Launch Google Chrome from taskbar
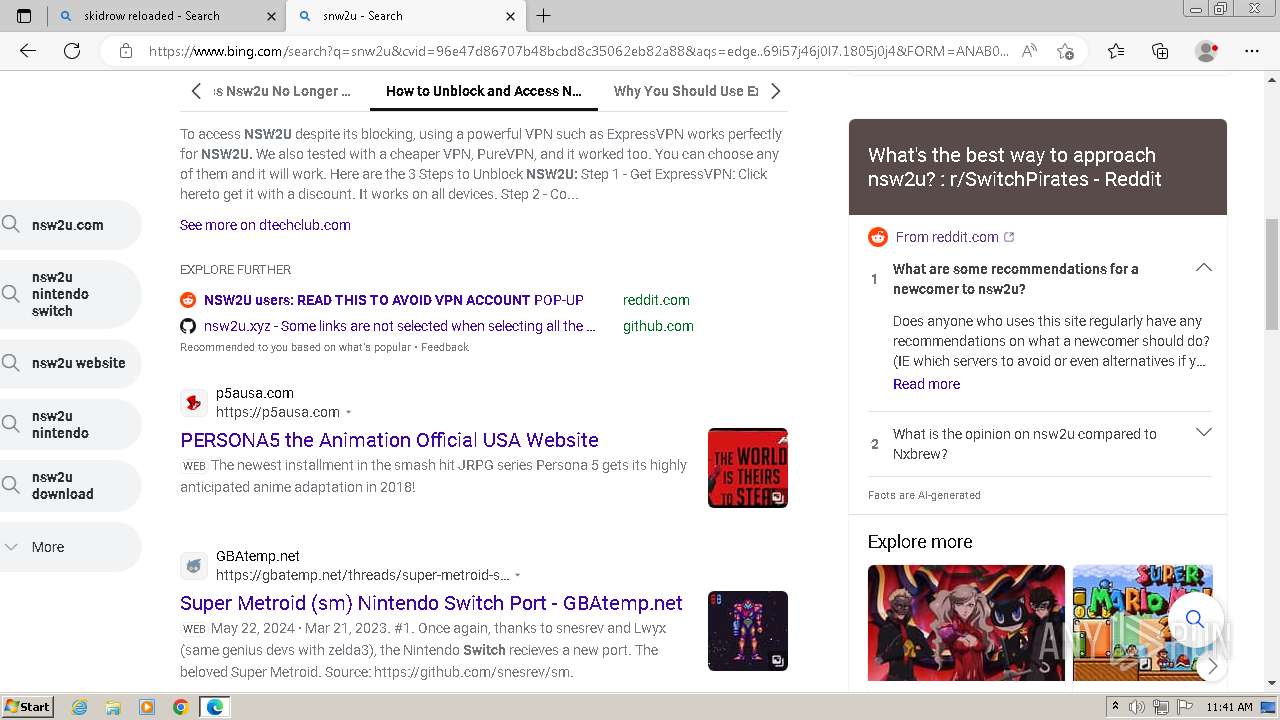 tap(180, 707)
